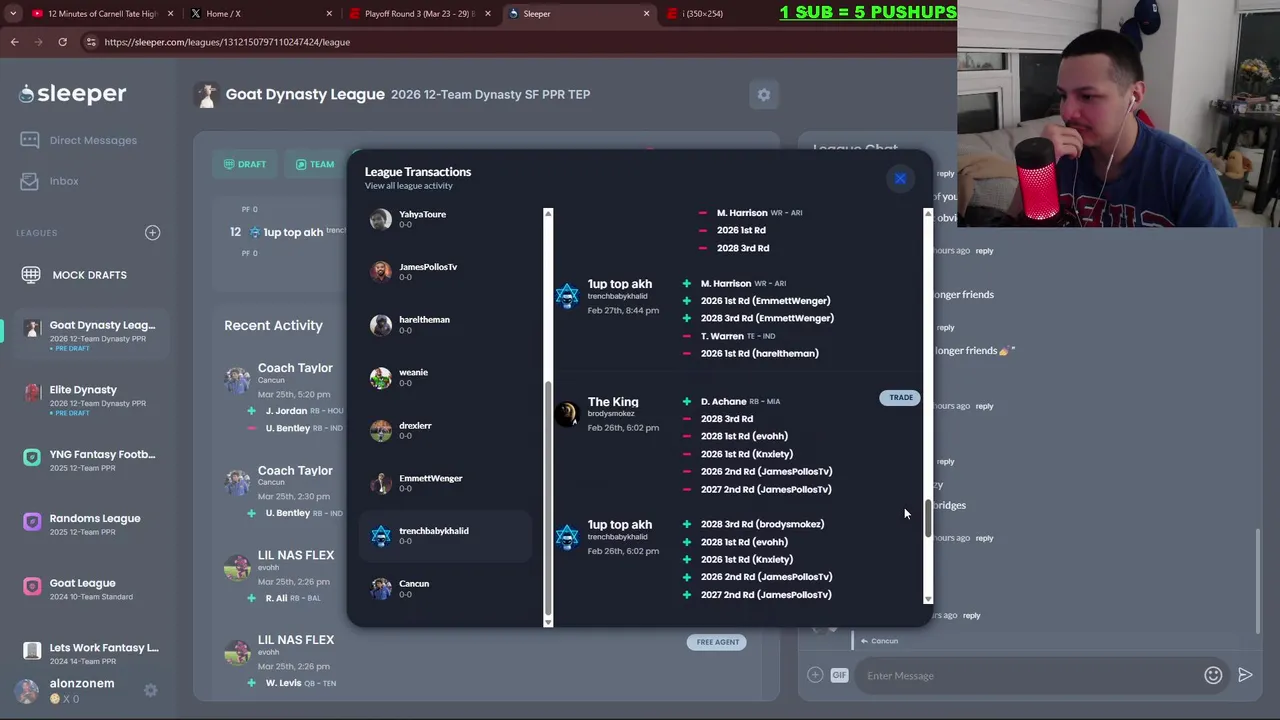Screen dimensions: 1280x720
Task: Close the Sleeper browser tab
Action: (x=646, y=13)
